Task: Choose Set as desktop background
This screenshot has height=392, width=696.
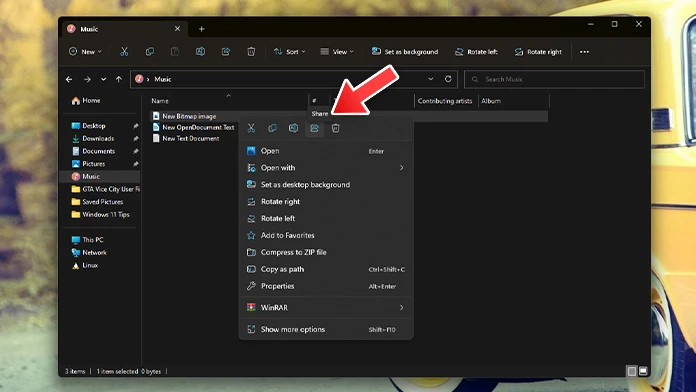Action: pyautogui.click(x=326, y=185)
